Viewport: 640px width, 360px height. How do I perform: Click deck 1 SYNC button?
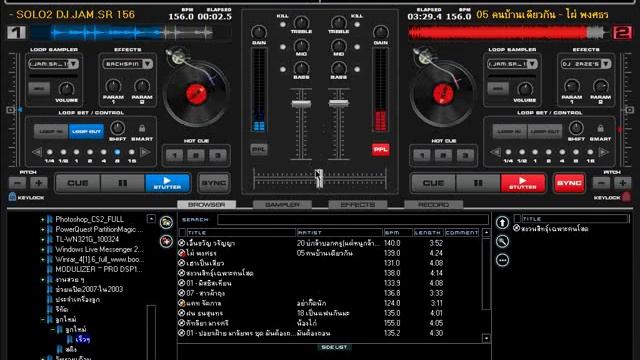point(214,183)
